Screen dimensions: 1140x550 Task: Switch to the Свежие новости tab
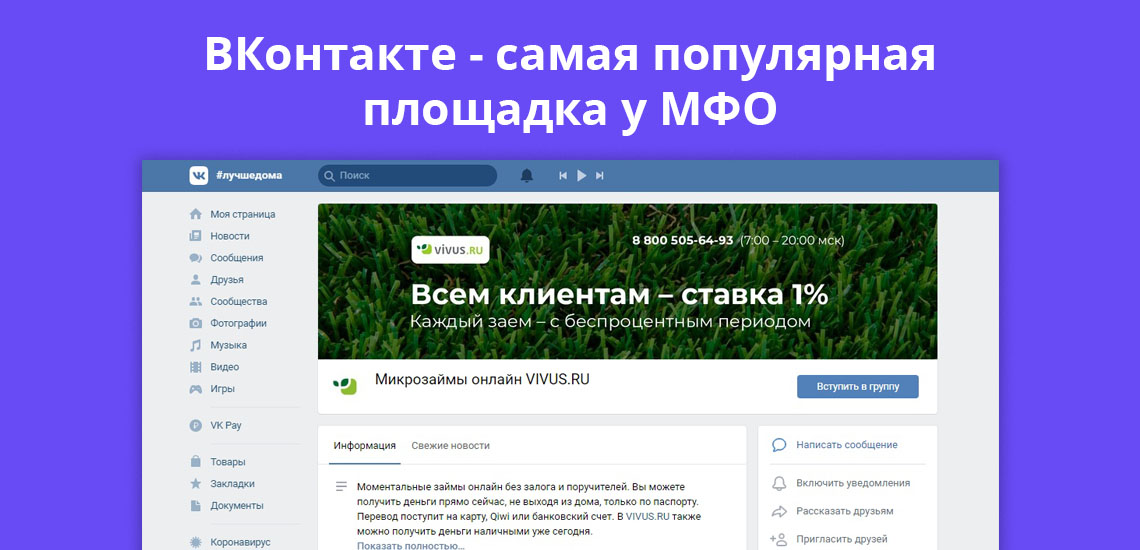[x=451, y=445]
